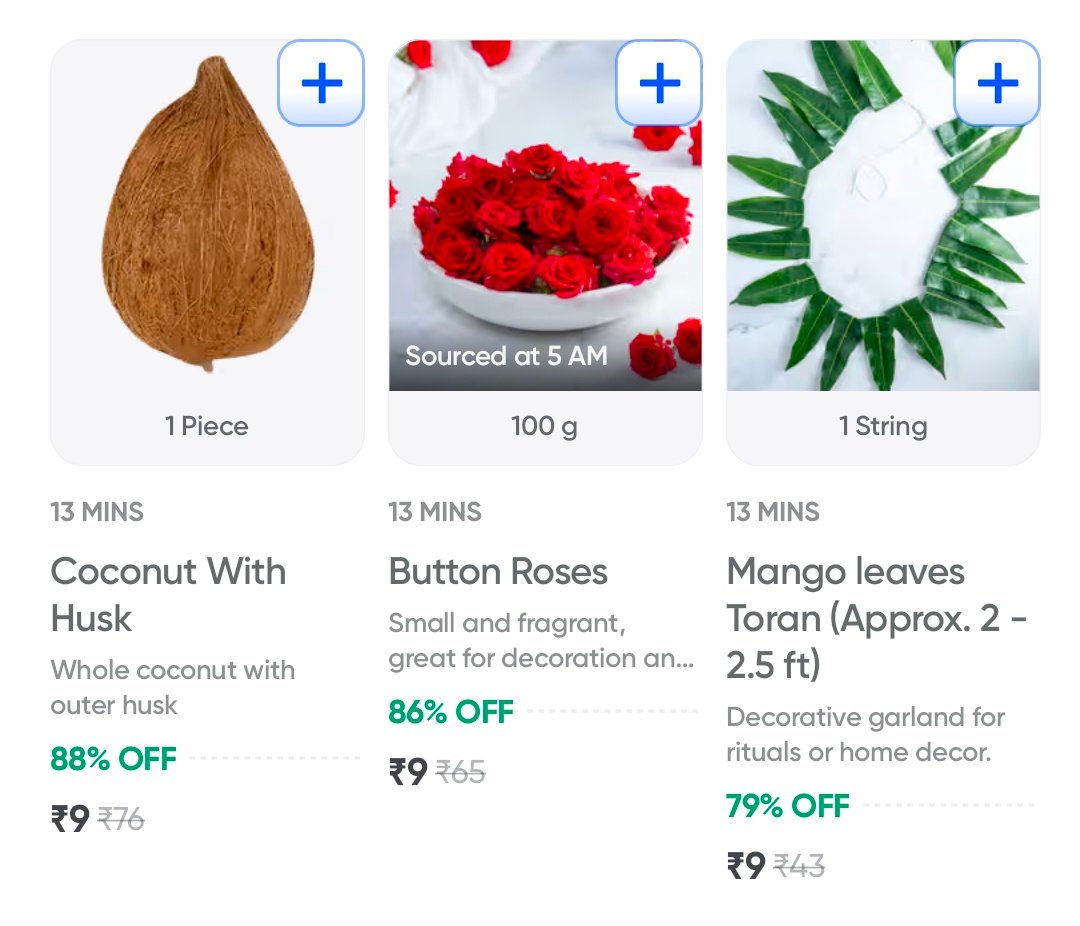Click the Sourced at 5 AM badge

506,356
